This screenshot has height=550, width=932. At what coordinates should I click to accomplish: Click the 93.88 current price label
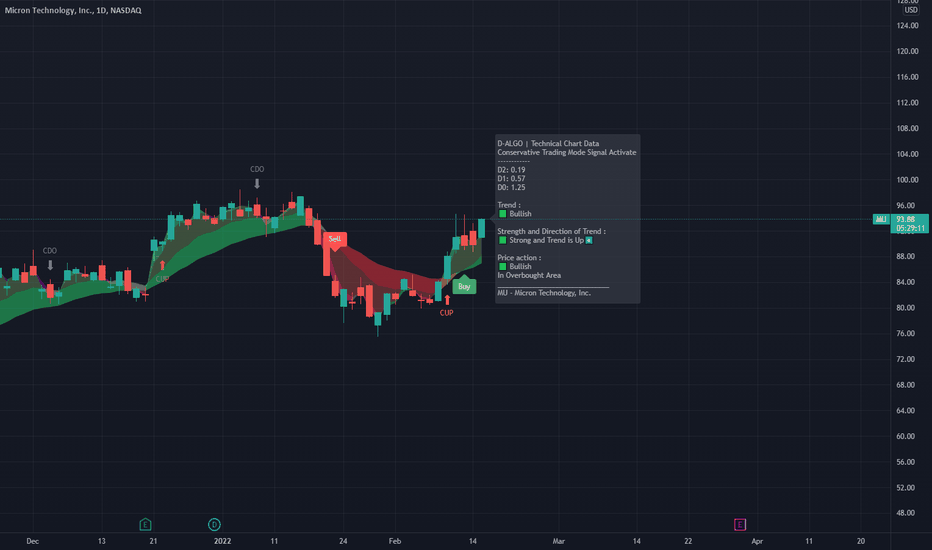click(x=905, y=219)
